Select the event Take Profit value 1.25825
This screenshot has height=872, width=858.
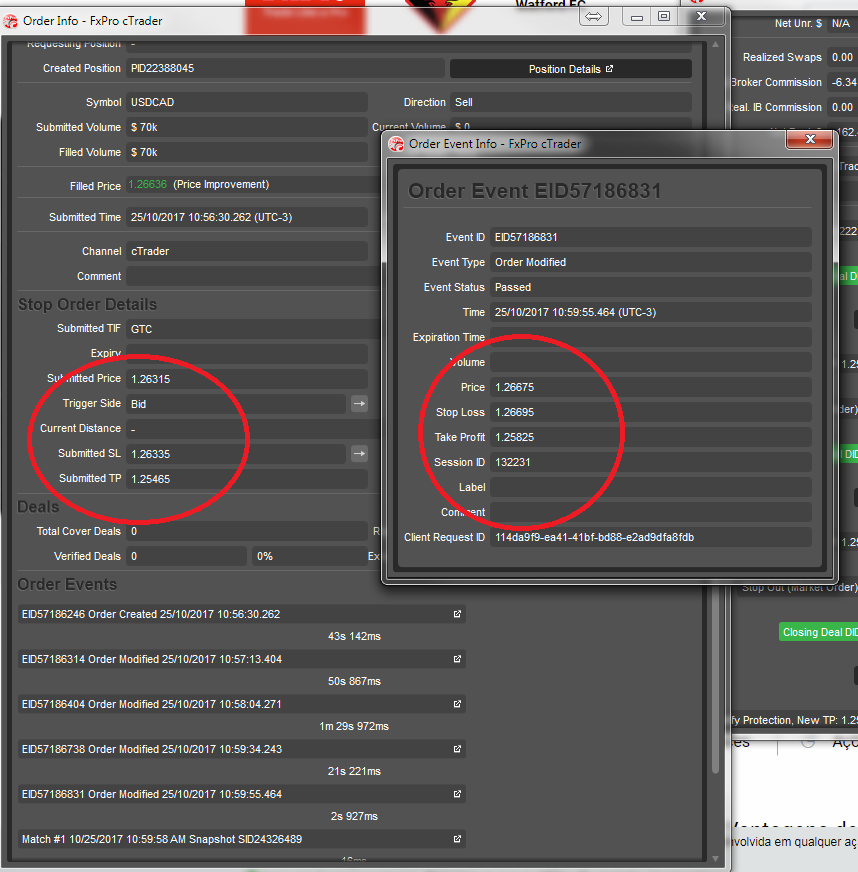click(x=514, y=438)
